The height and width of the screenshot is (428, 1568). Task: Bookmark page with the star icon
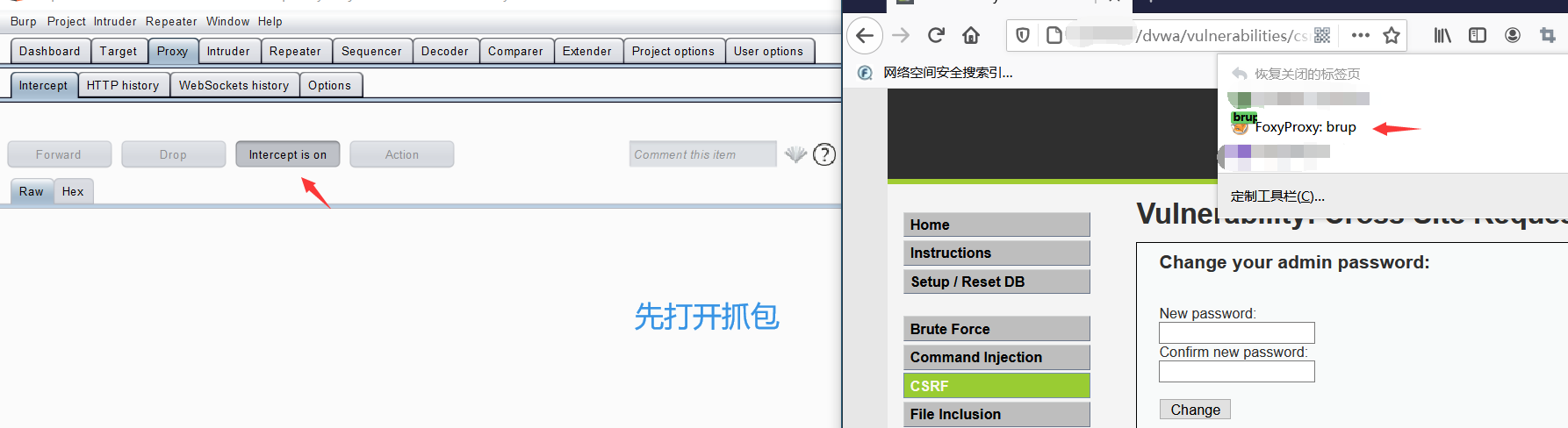point(1392,35)
